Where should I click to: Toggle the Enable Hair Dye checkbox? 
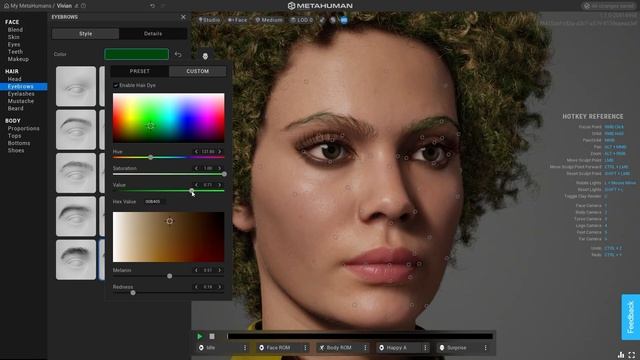(116, 85)
